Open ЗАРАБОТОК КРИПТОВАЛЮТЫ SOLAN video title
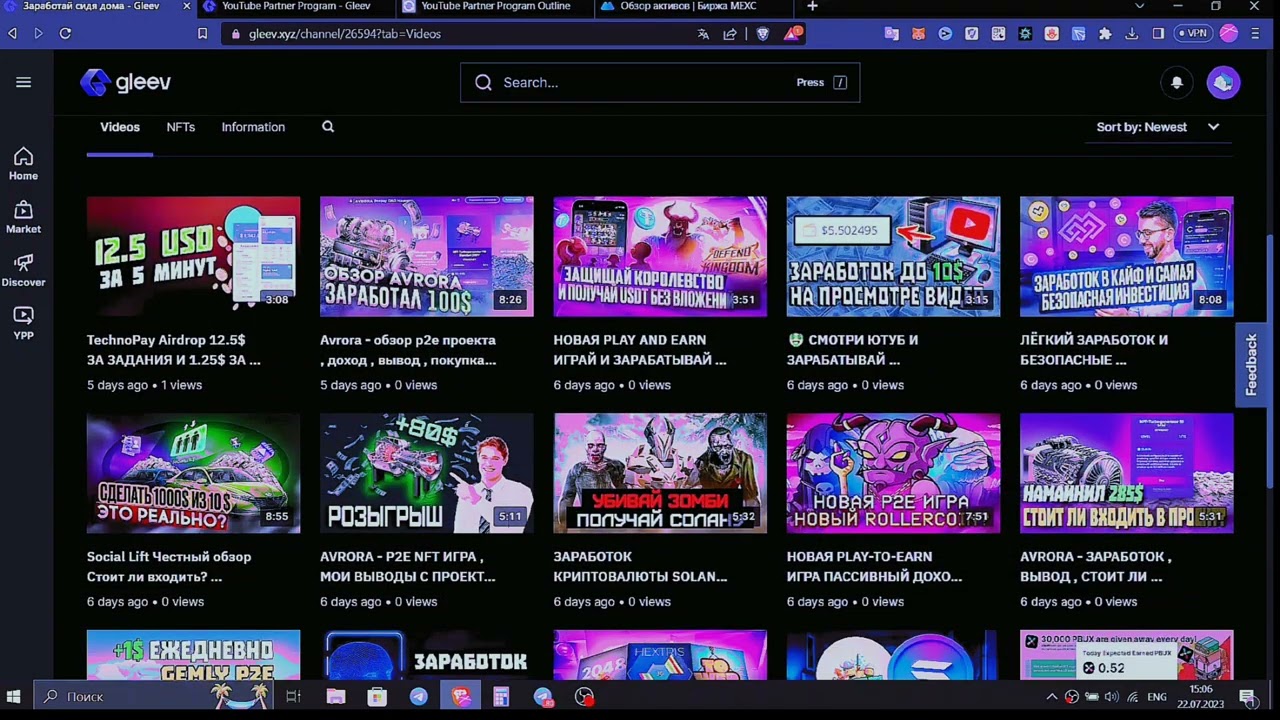The image size is (1280, 720). pyautogui.click(x=640, y=567)
